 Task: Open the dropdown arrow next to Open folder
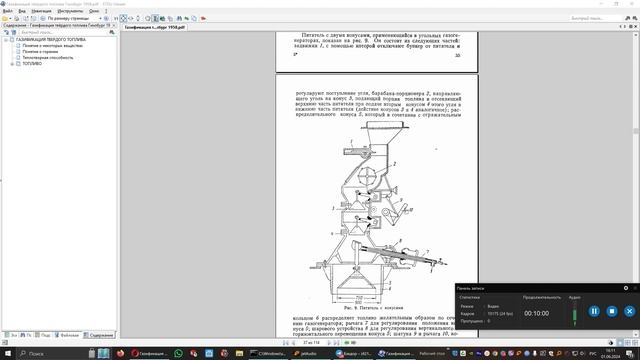click(x=10, y=18)
